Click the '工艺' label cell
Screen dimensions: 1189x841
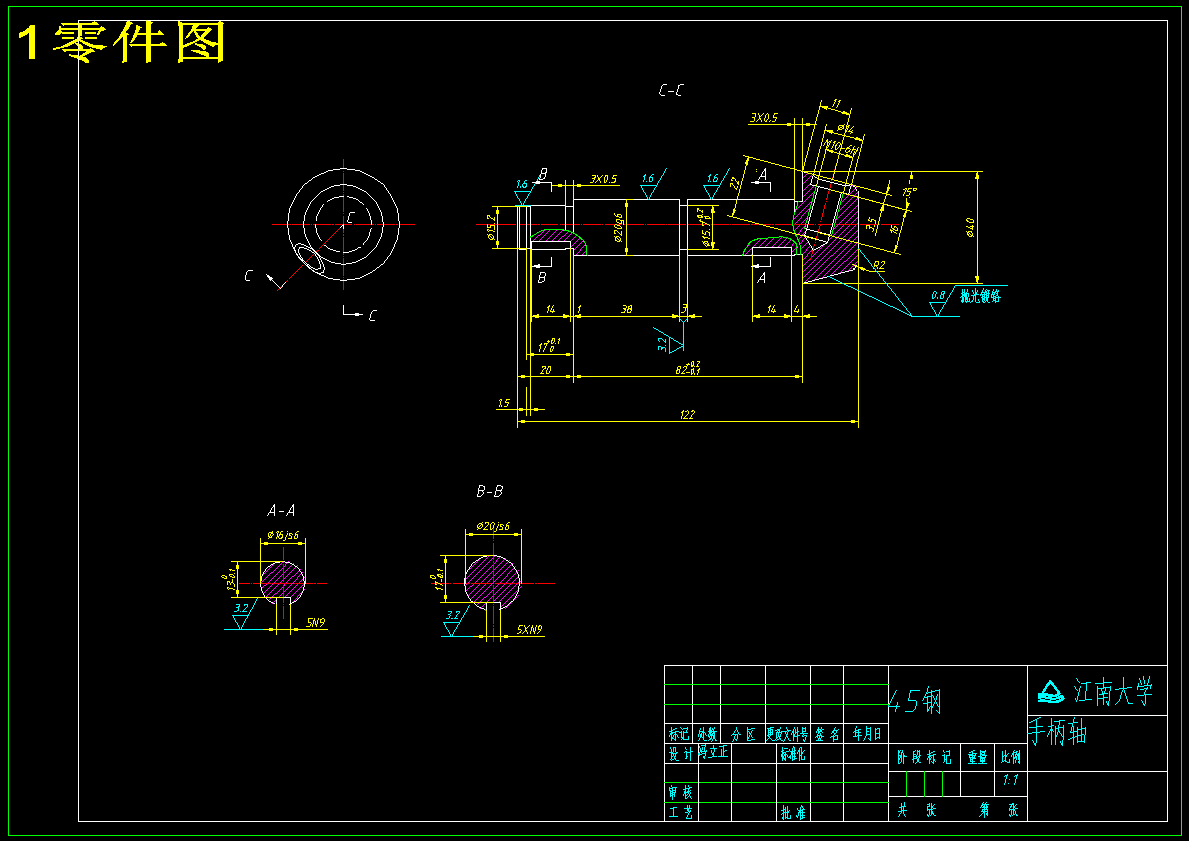(680, 812)
